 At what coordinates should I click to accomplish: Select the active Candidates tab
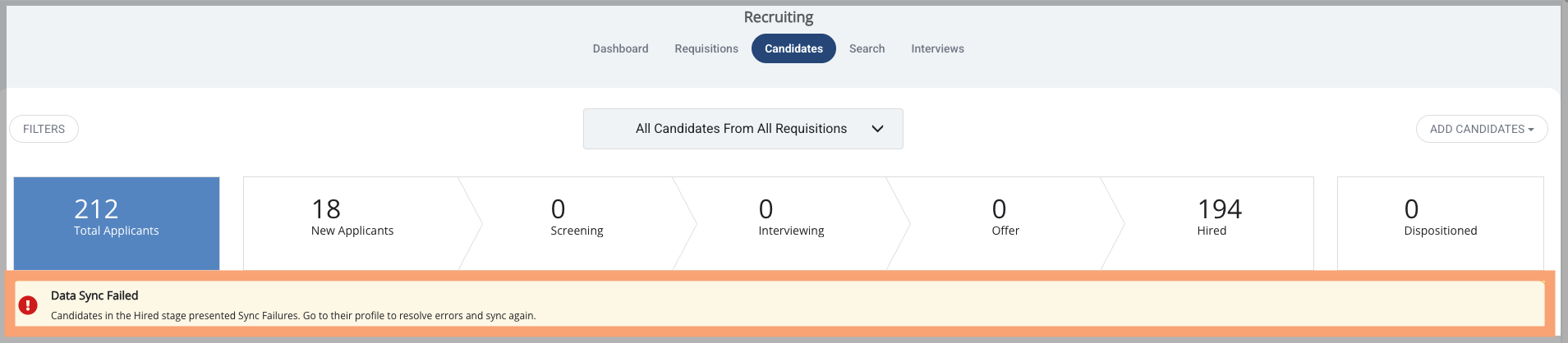[x=793, y=48]
